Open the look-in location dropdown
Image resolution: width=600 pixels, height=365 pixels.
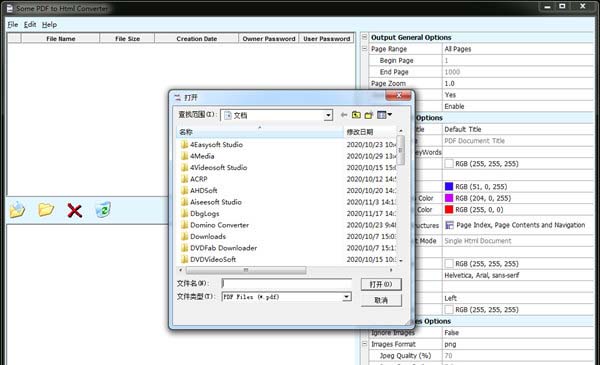(x=328, y=115)
